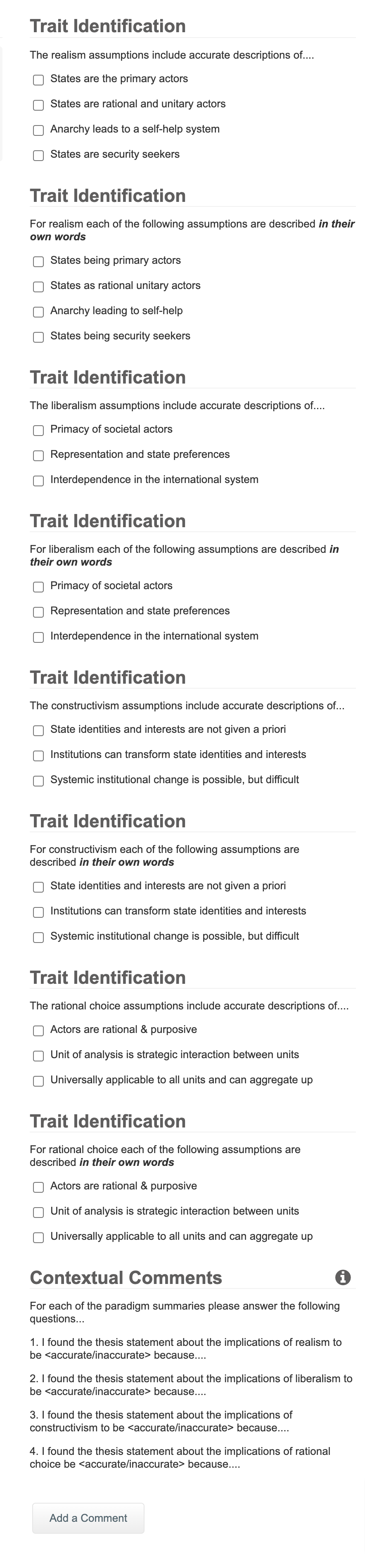This screenshot has height=1568, width=365.
Task: Mark "Anarchy leading to self-help" checkbox
Action: pyautogui.click(x=38, y=312)
